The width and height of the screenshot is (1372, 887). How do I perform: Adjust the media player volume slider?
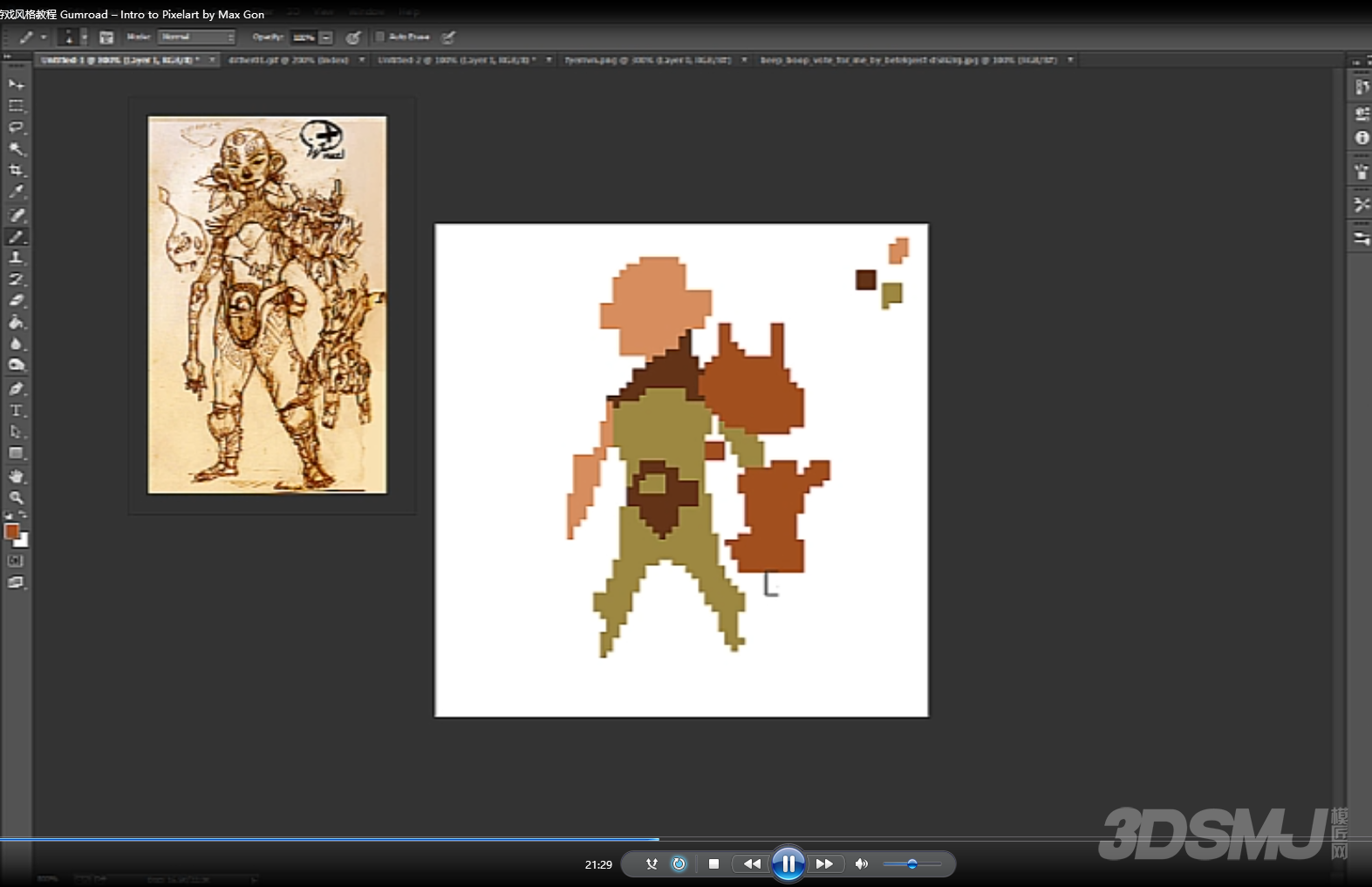(912, 864)
